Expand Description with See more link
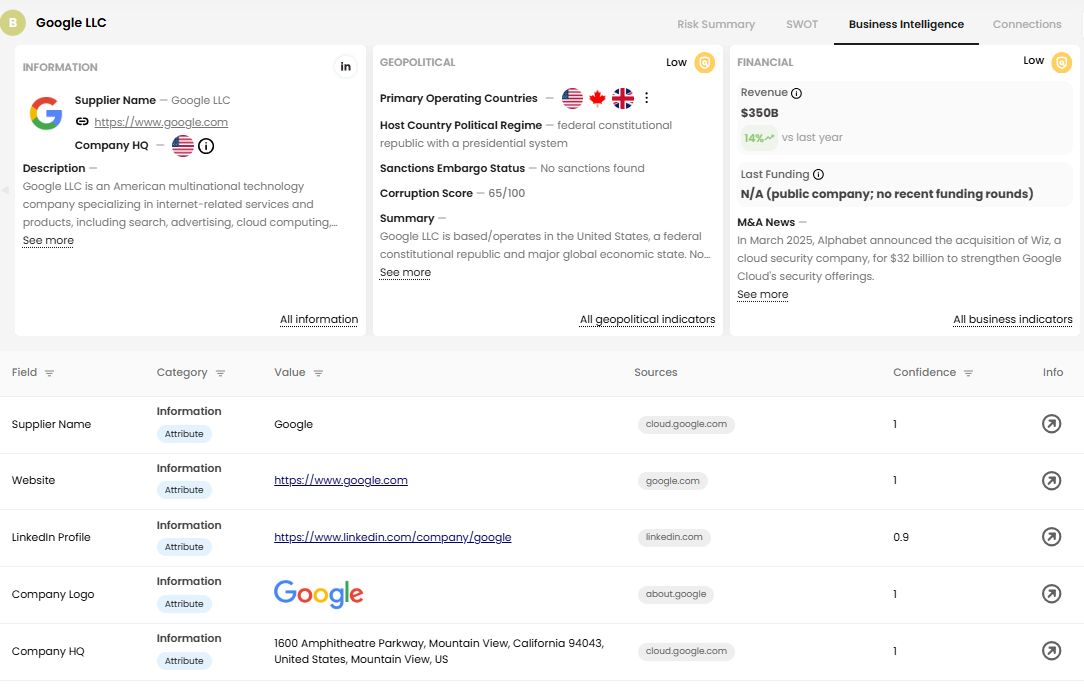This screenshot has height=687, width=1084. pyautogui.click(x=48, y=241)
